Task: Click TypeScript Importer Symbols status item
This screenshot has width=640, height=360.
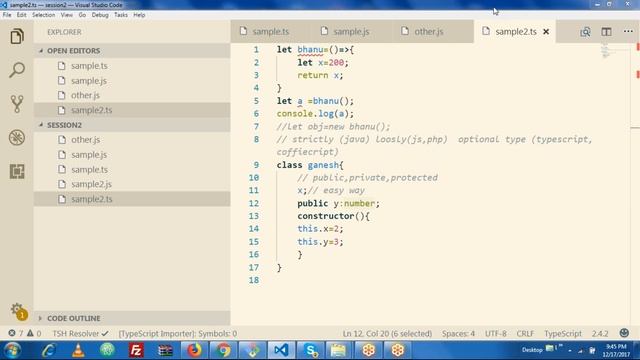Action: coord(178,333)
